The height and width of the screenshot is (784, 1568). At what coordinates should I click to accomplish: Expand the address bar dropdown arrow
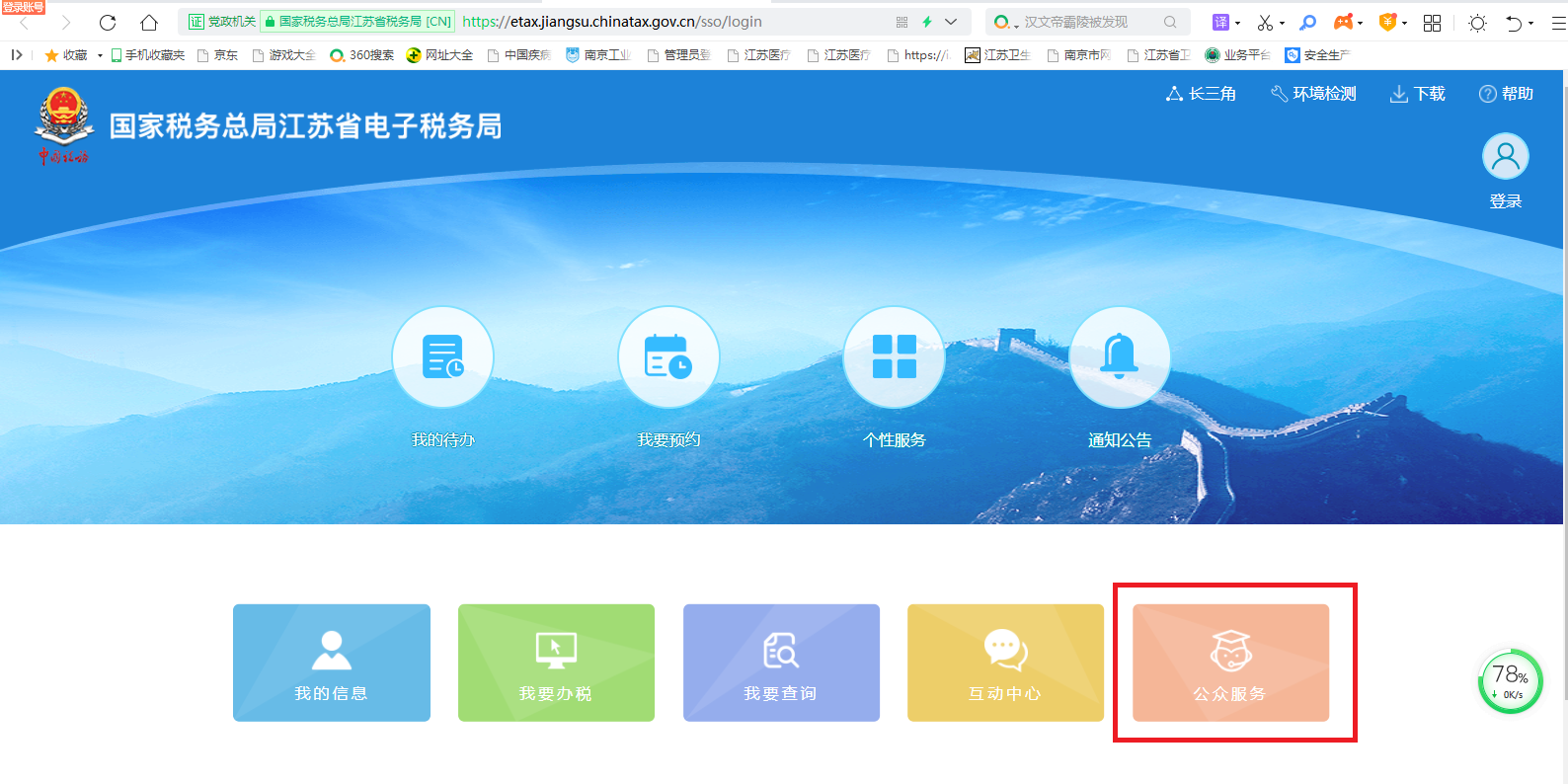coord(951,22)
